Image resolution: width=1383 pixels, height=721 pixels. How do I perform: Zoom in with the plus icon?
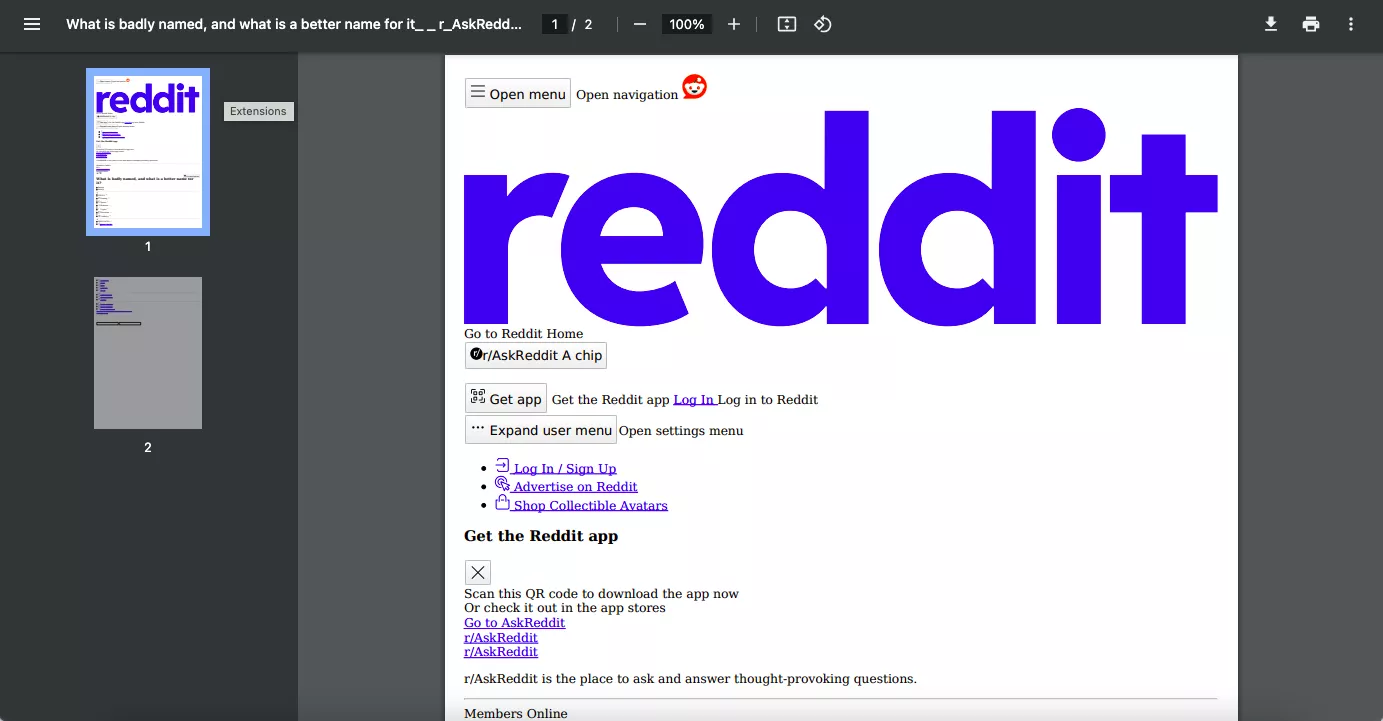(x=734, y=24)
